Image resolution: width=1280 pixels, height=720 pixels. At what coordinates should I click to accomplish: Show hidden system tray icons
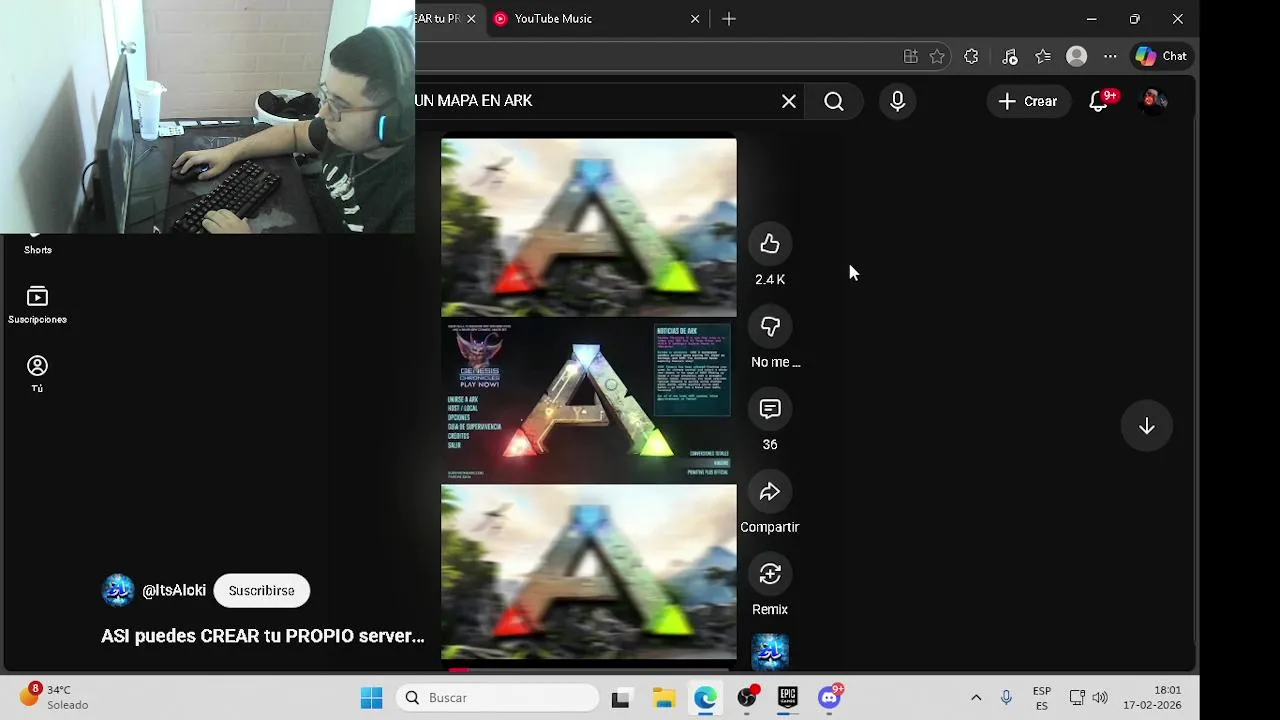(976, 698)
